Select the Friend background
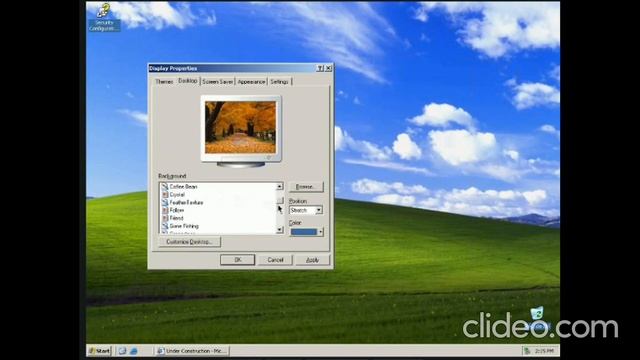 (176, 218)
